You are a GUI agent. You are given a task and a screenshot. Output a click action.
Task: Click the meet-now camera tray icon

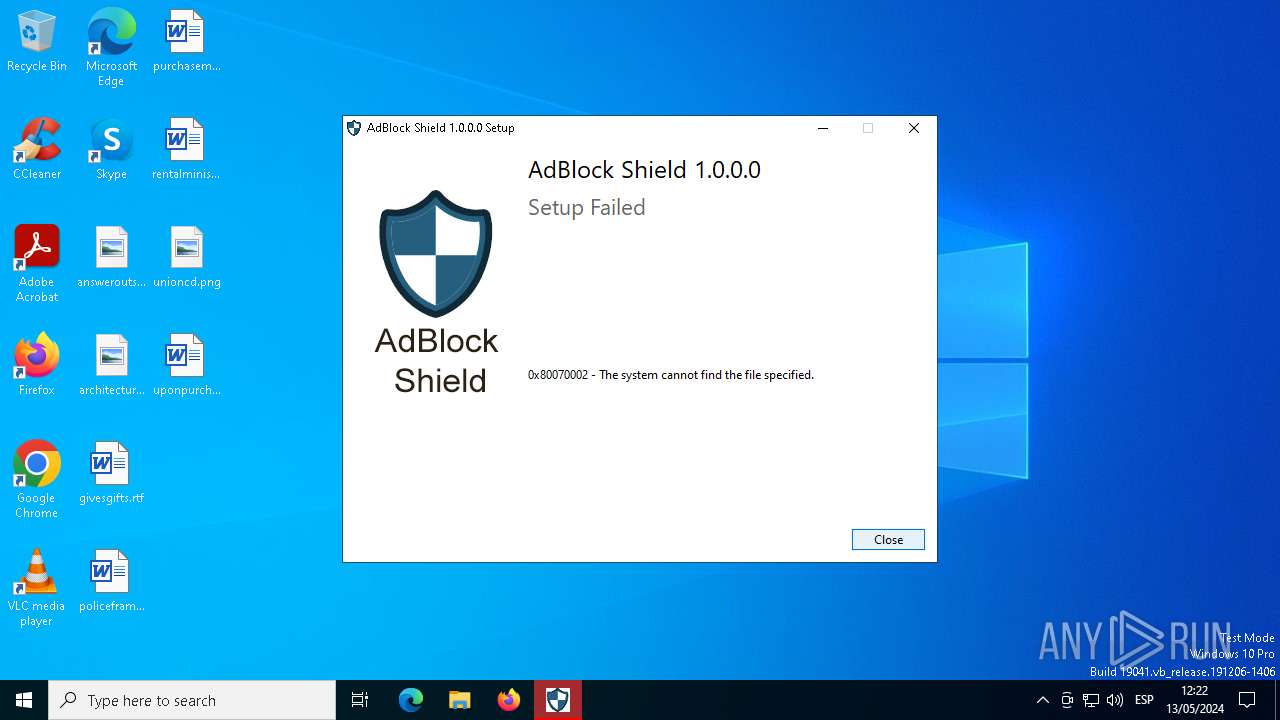(x=1067, y=700)
